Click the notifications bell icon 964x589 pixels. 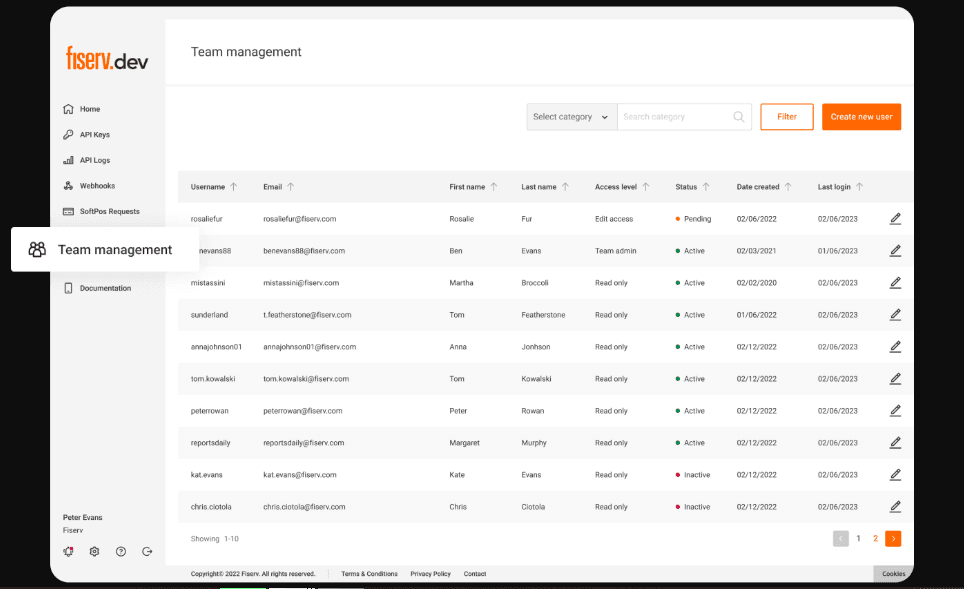point(68,551)
